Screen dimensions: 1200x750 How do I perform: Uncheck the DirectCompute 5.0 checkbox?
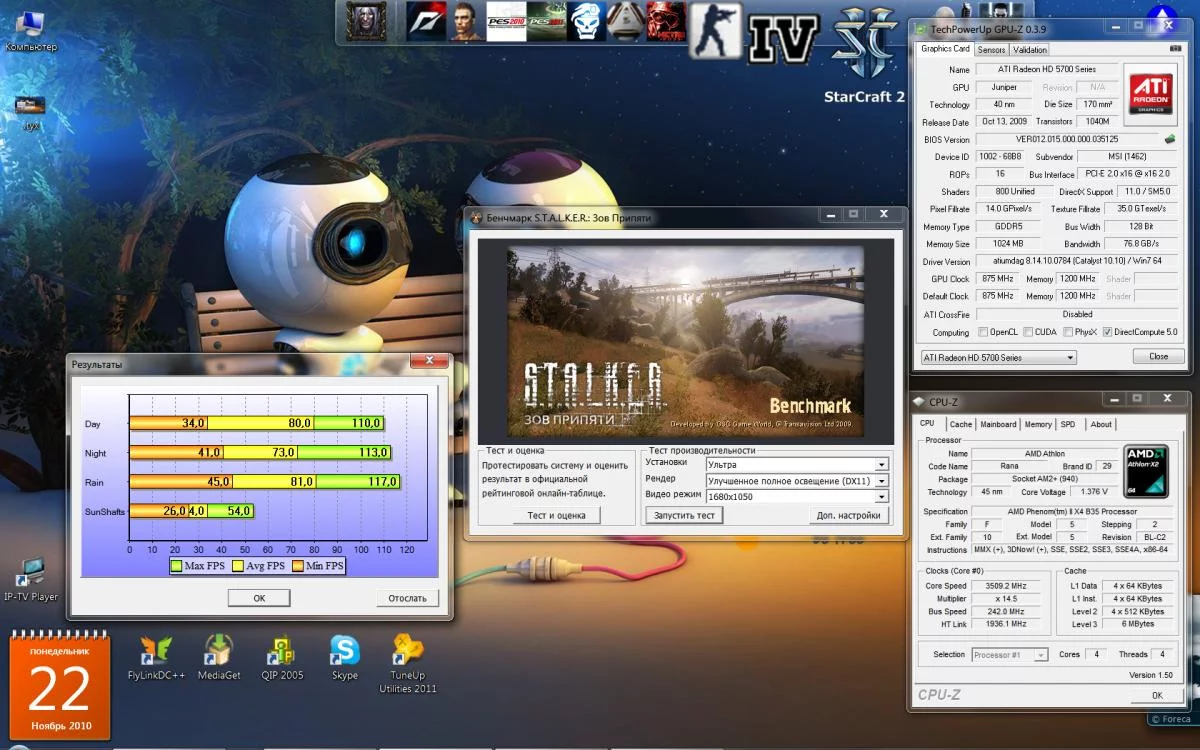1107,332
